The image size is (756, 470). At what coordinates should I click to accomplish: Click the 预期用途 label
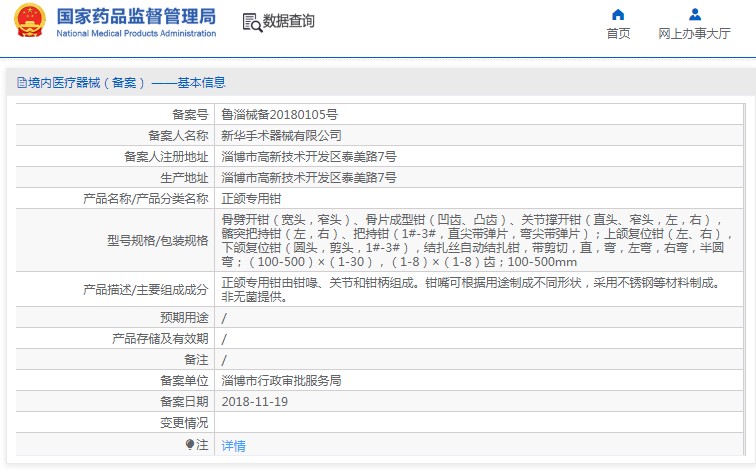[x=184, y=318]
